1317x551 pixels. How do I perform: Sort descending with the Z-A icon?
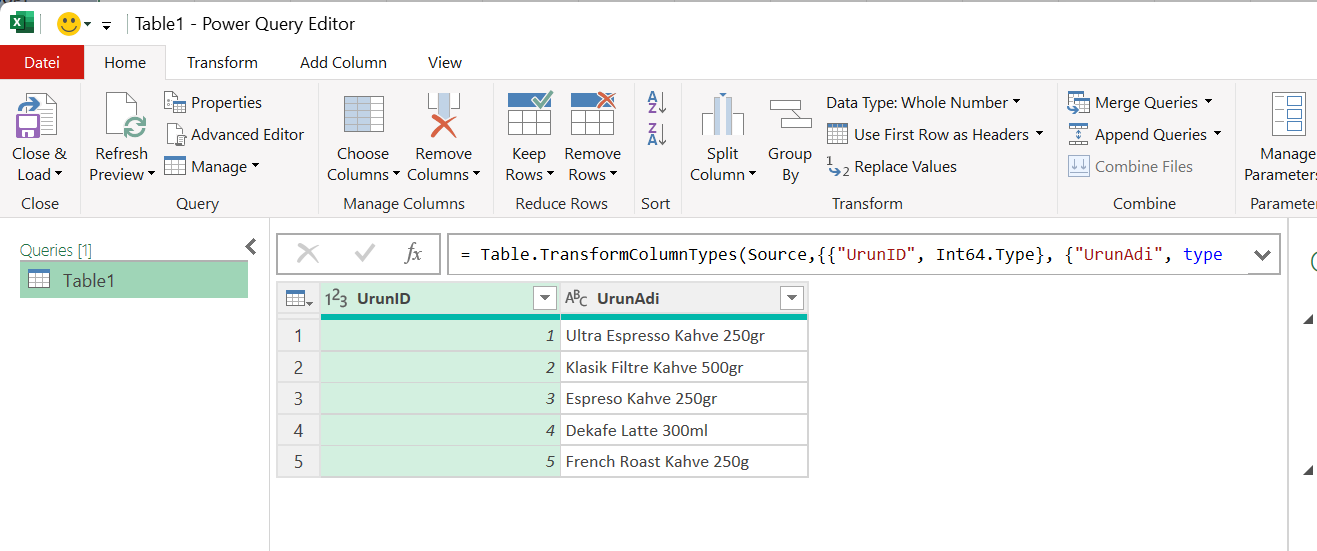[656, 134]
